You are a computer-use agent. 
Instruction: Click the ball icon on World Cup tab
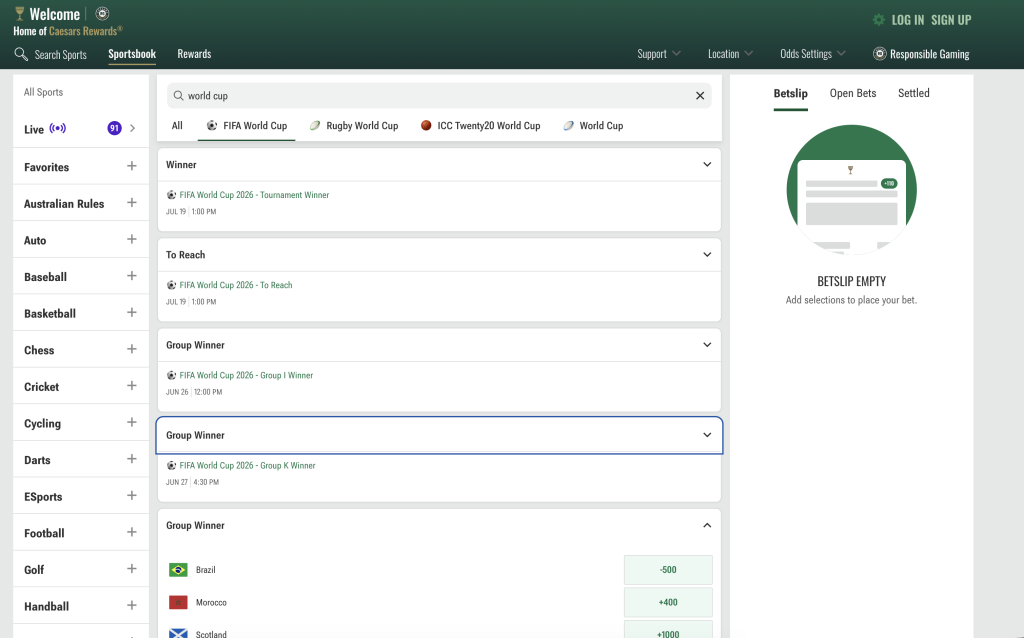[568, 125]
